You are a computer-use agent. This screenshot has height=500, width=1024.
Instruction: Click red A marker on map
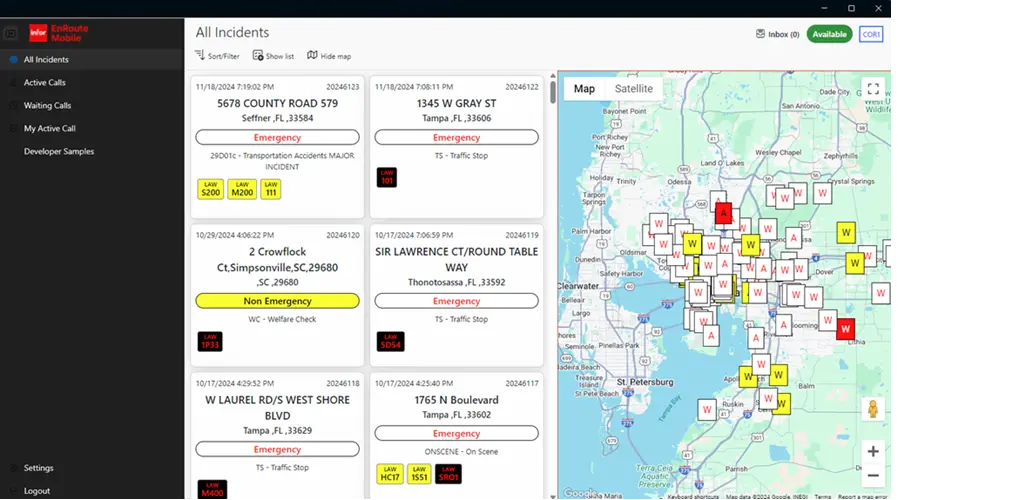click(x=724, y=213)
